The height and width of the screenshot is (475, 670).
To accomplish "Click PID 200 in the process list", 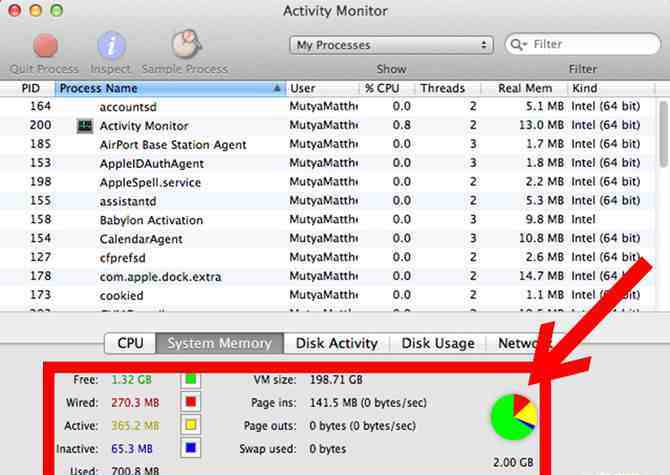I will click(x=41, y=125).
